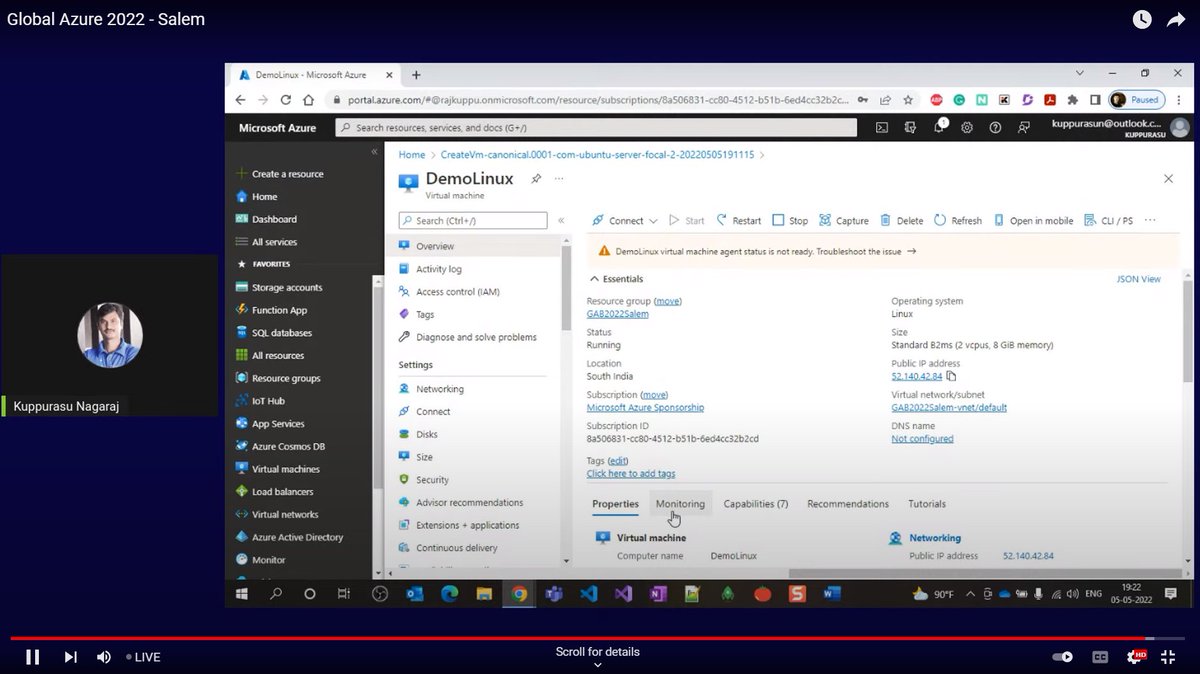Open Directories and subscriptions filter icon
Image resolution: width=1200 pixels, height=674 pixels.
(910, 128)
